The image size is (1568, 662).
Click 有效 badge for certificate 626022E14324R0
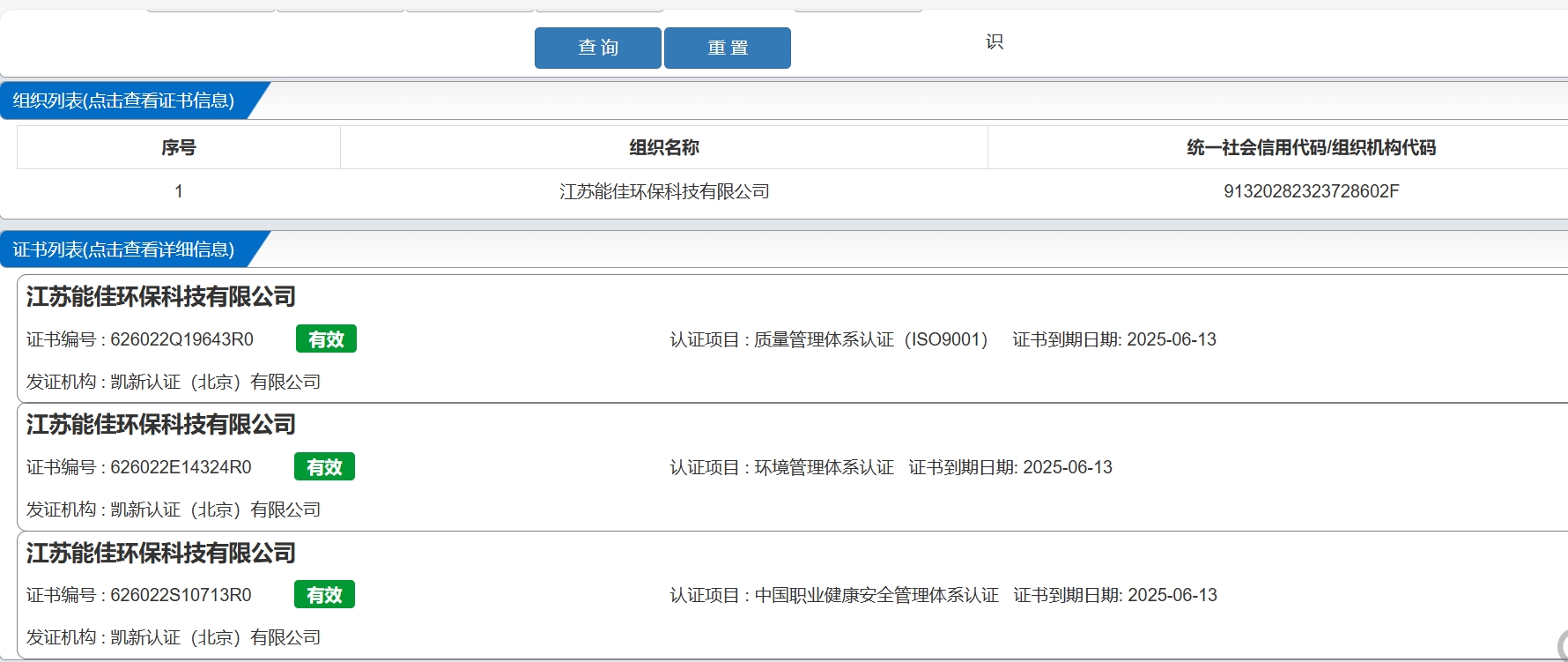[324, 467]
